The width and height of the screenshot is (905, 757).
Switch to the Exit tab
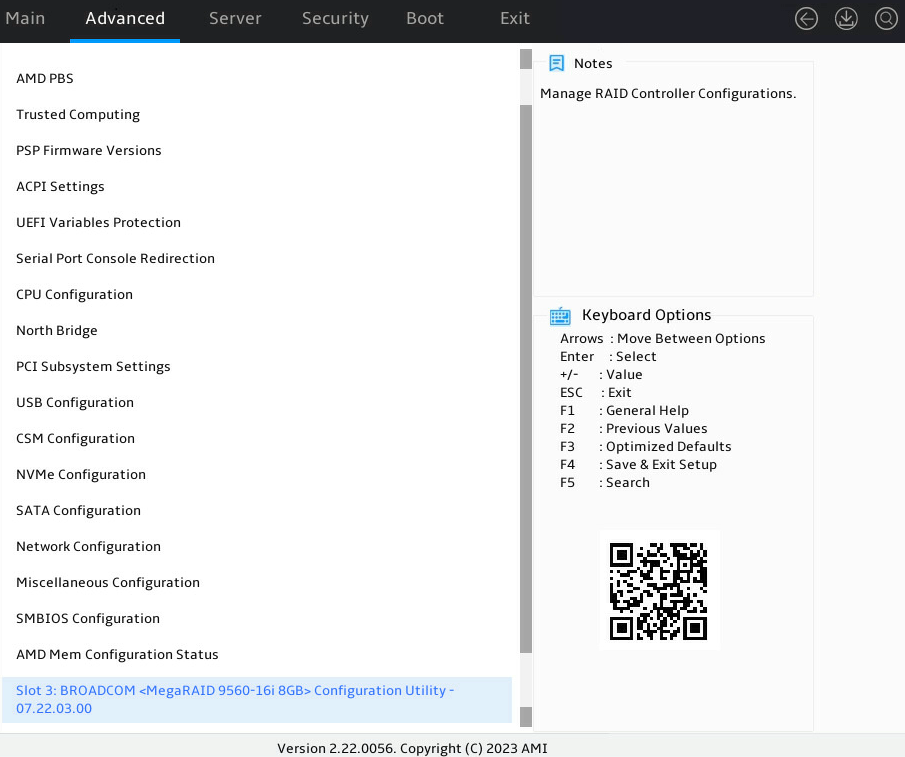click(x=515, y=18)
